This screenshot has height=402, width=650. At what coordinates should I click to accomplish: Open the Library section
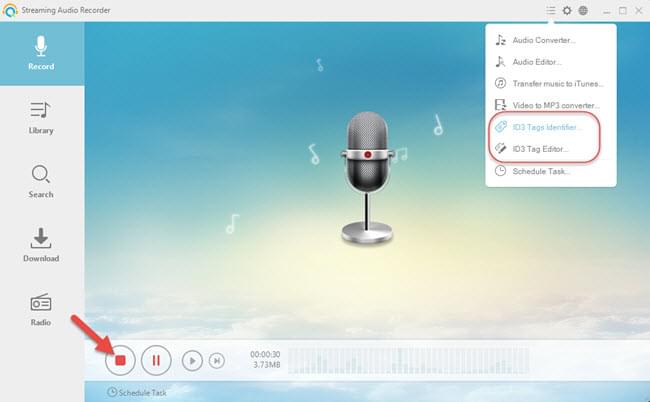click(41, 118)
